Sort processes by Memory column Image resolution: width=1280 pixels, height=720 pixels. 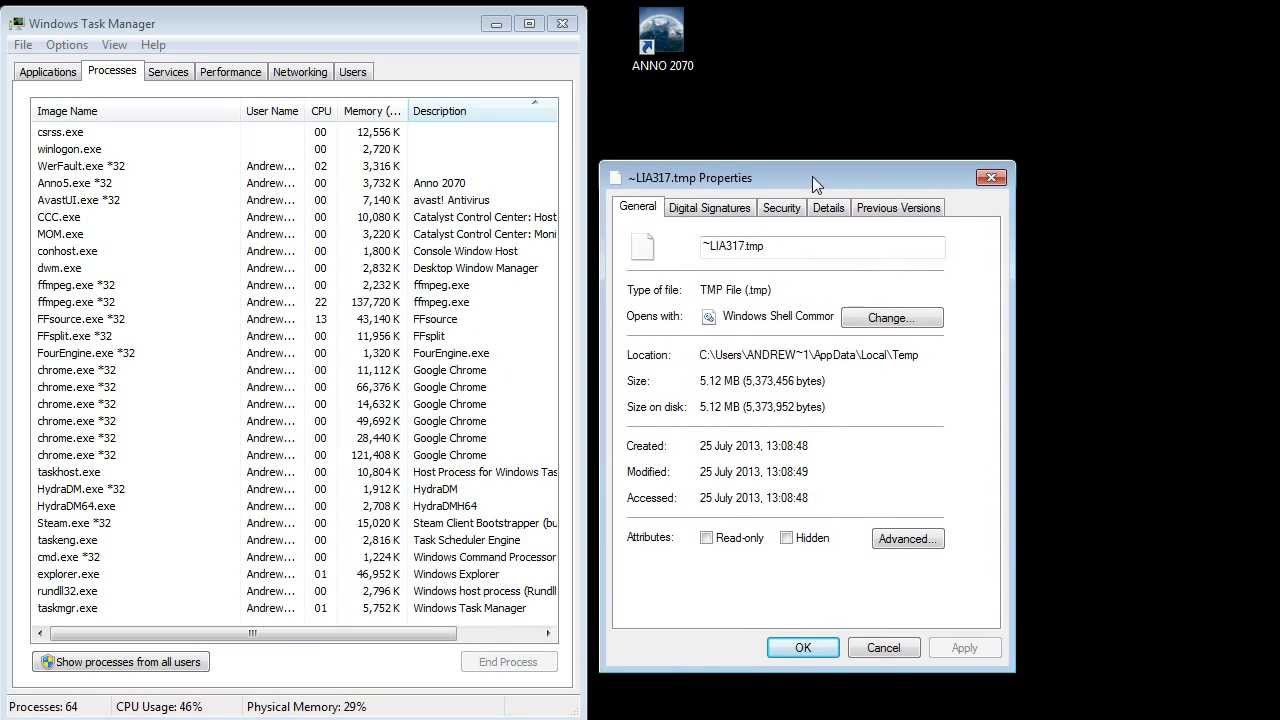point(372,111)
